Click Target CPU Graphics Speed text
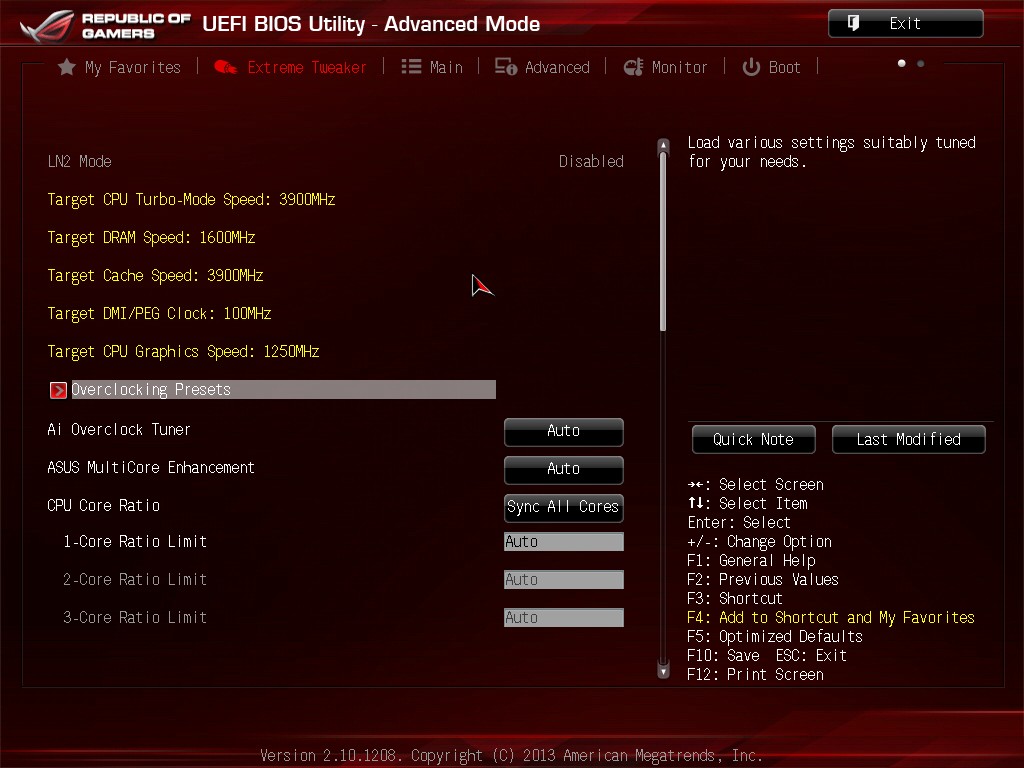Screen dimensions: 1024x768 tap(183, 351)
